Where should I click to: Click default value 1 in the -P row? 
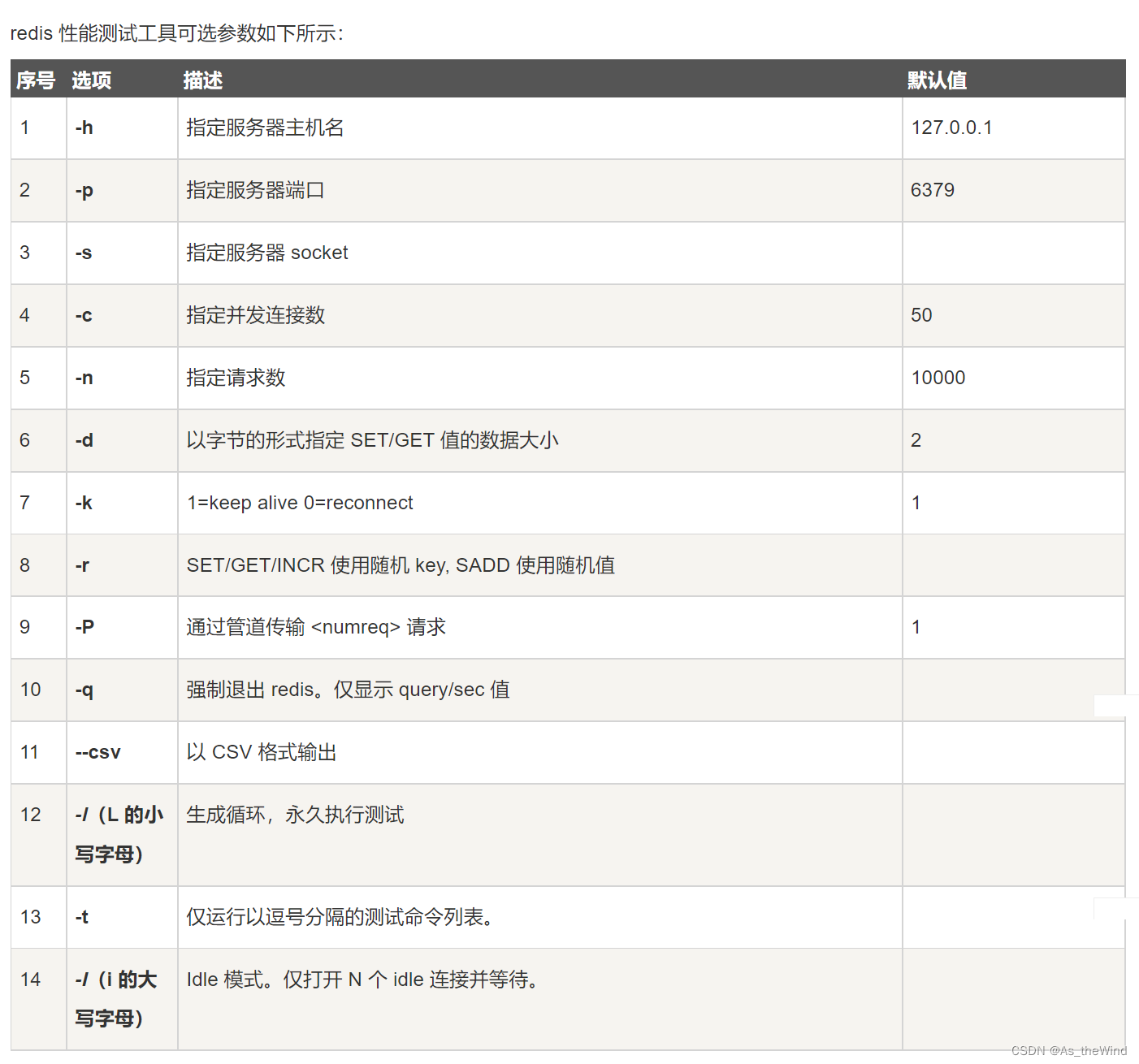(916, 627)
